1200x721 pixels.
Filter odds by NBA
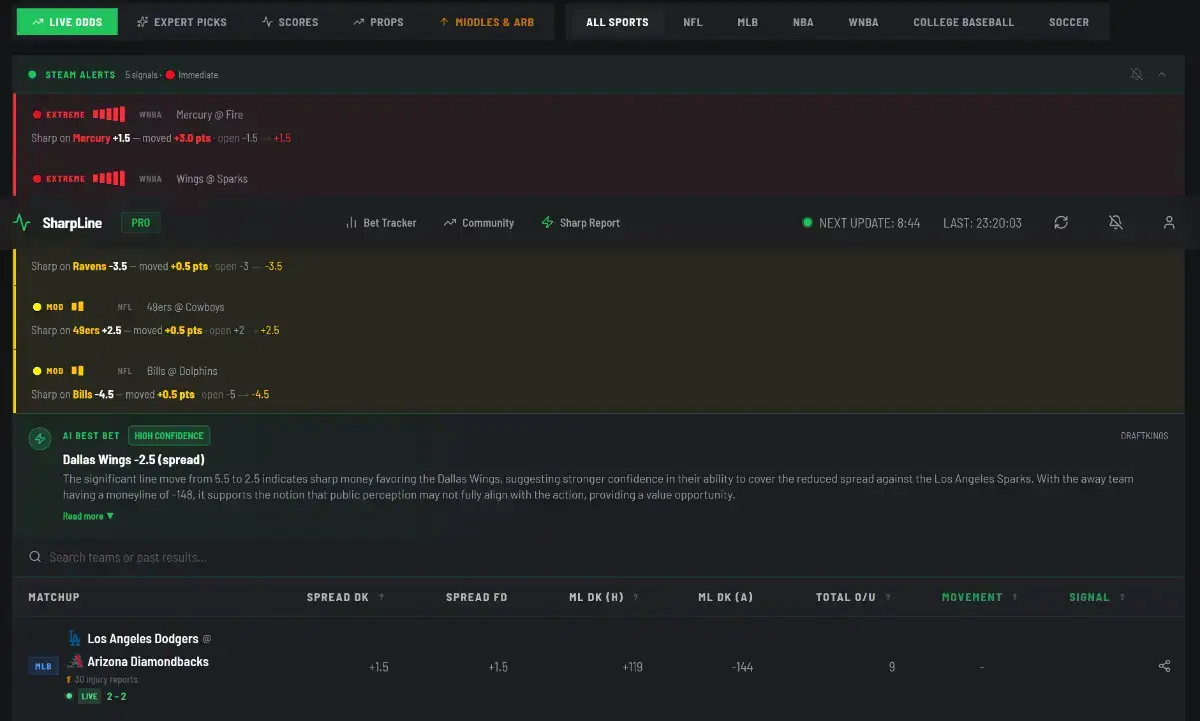pos(803,22)
